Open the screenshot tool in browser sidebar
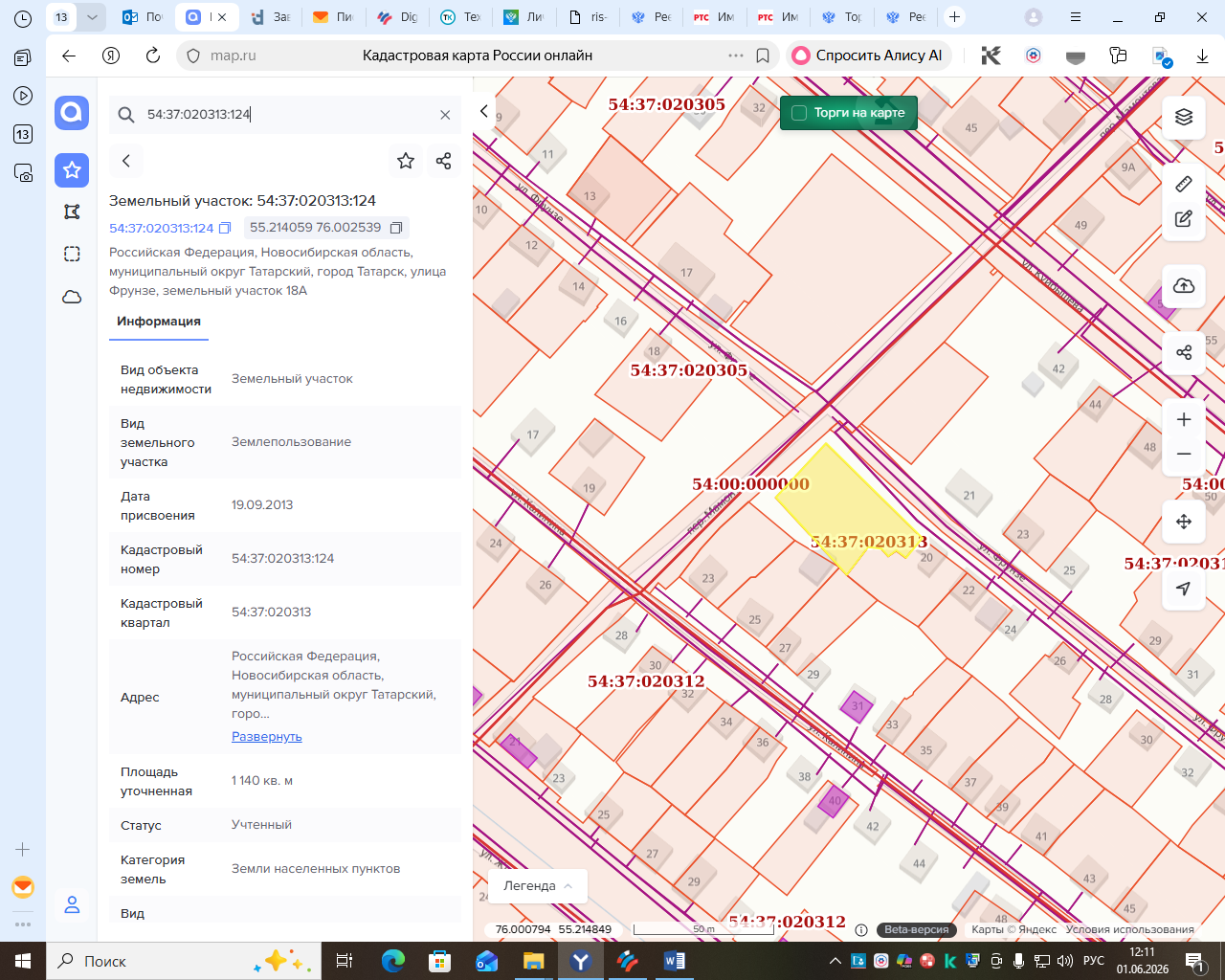 tap(23, 173)
